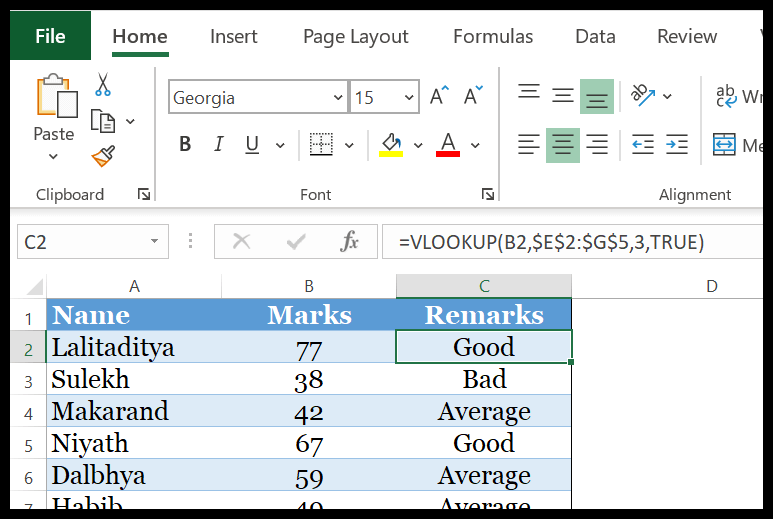This screenshot has height=519, width=773.
Task: Switch to the Data tab
Action: point(596,36)
